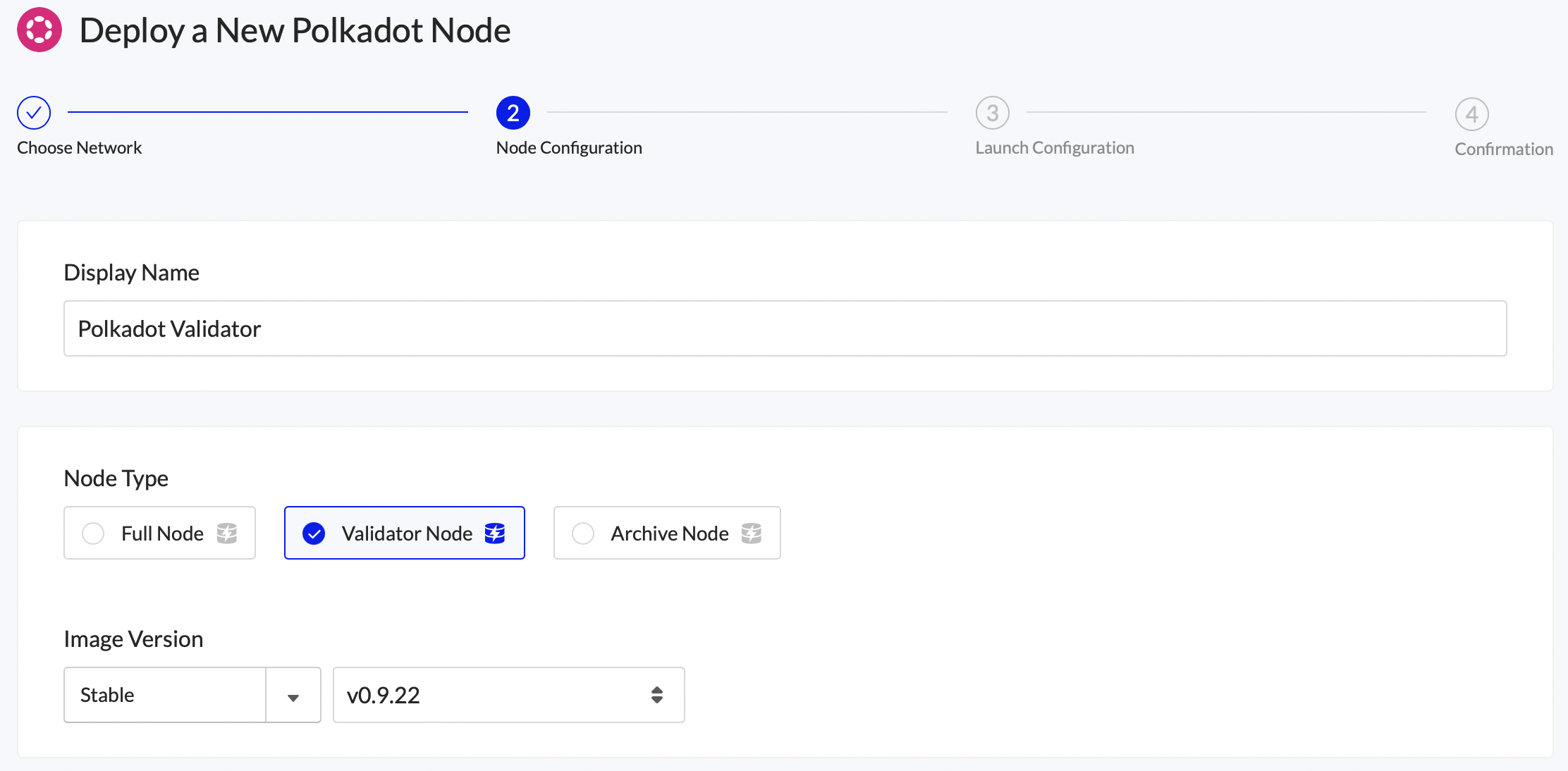The image size is (1568, 771).
Task: Click the version stepper arrows
Action: pos(657,695)
